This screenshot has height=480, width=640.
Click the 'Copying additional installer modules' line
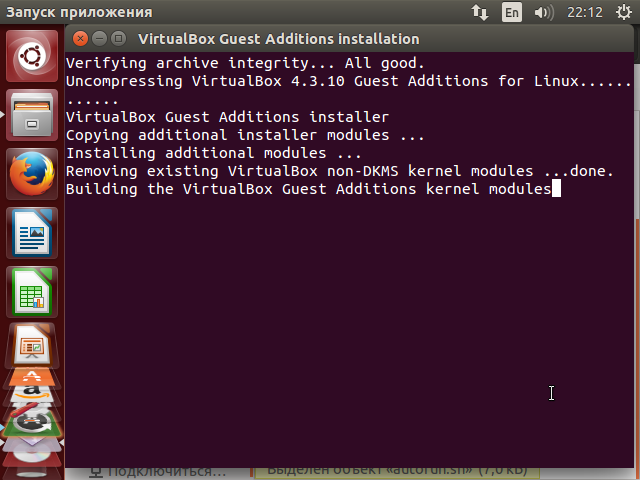click(245, 135)
